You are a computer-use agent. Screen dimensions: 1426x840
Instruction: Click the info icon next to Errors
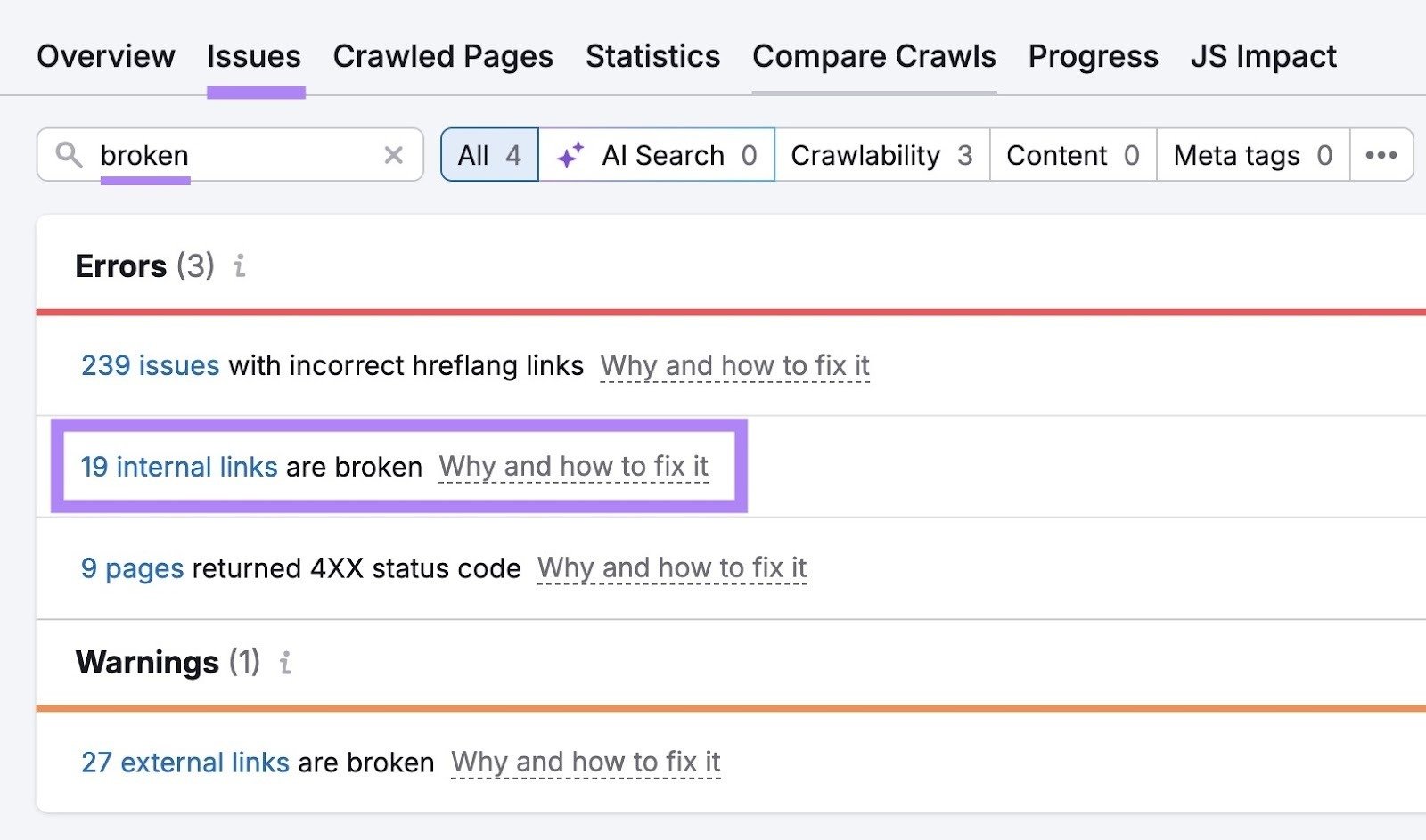[x=238, y=266]
